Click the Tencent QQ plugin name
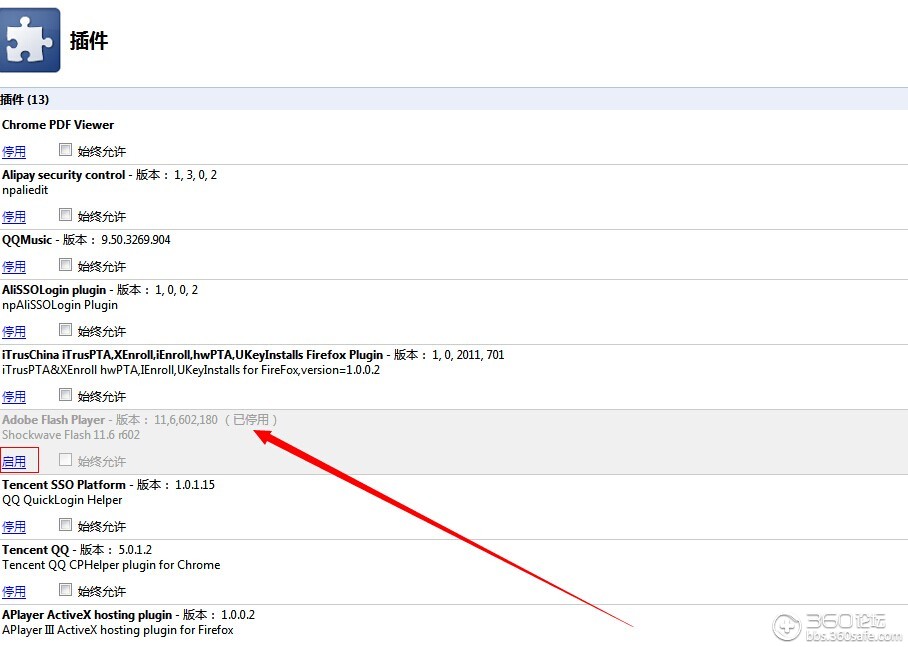908x647 pixels. click(35, 549)
